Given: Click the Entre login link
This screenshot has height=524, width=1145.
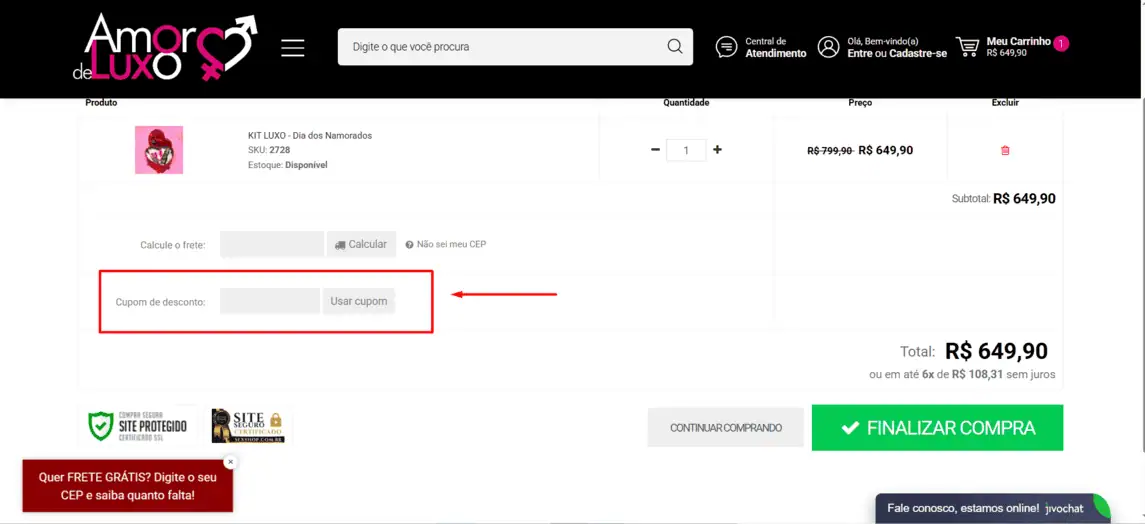Looking at the screenshot, I should pos(860,53).
